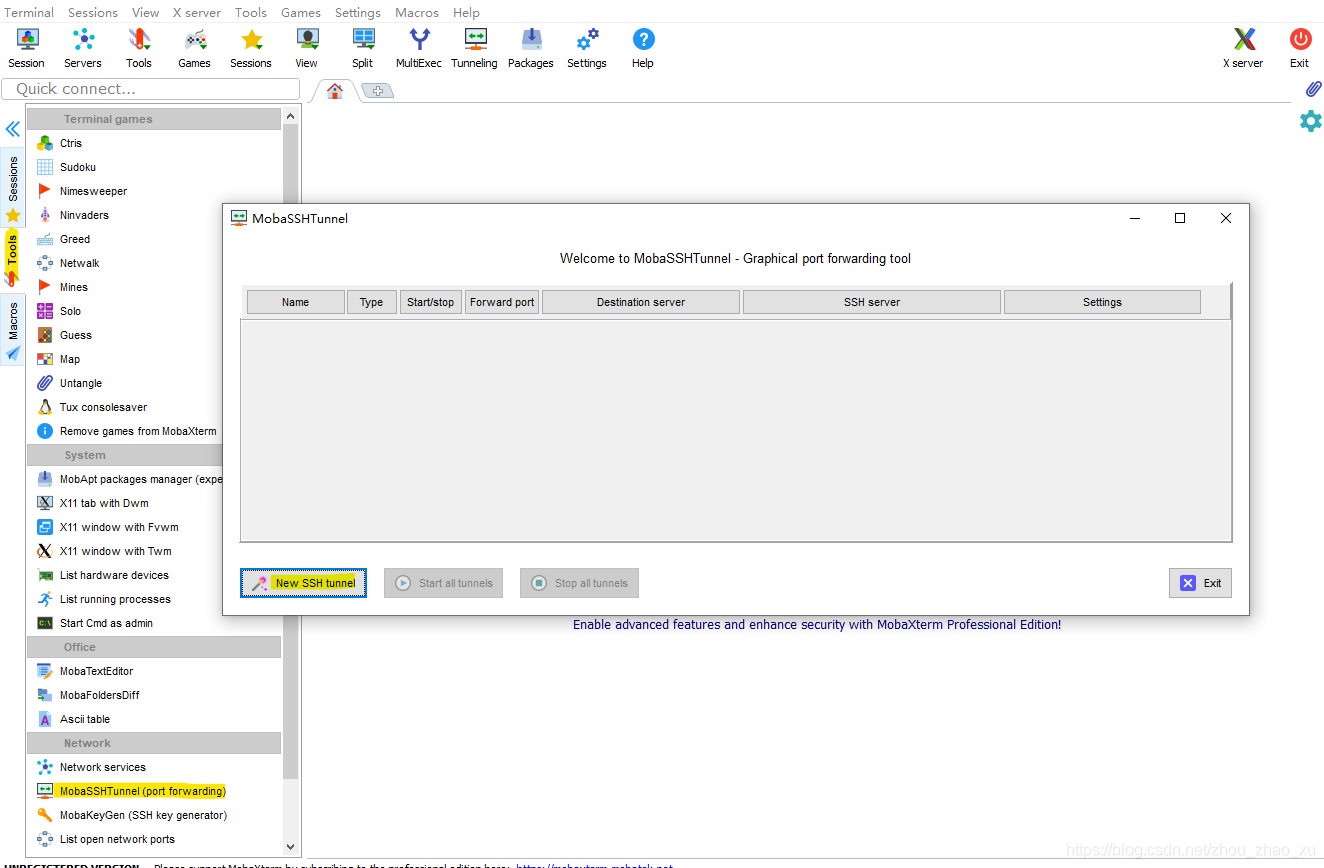The image size is (1324, 868).
Task: Open the Macros menu
Action: coord(416,12)
